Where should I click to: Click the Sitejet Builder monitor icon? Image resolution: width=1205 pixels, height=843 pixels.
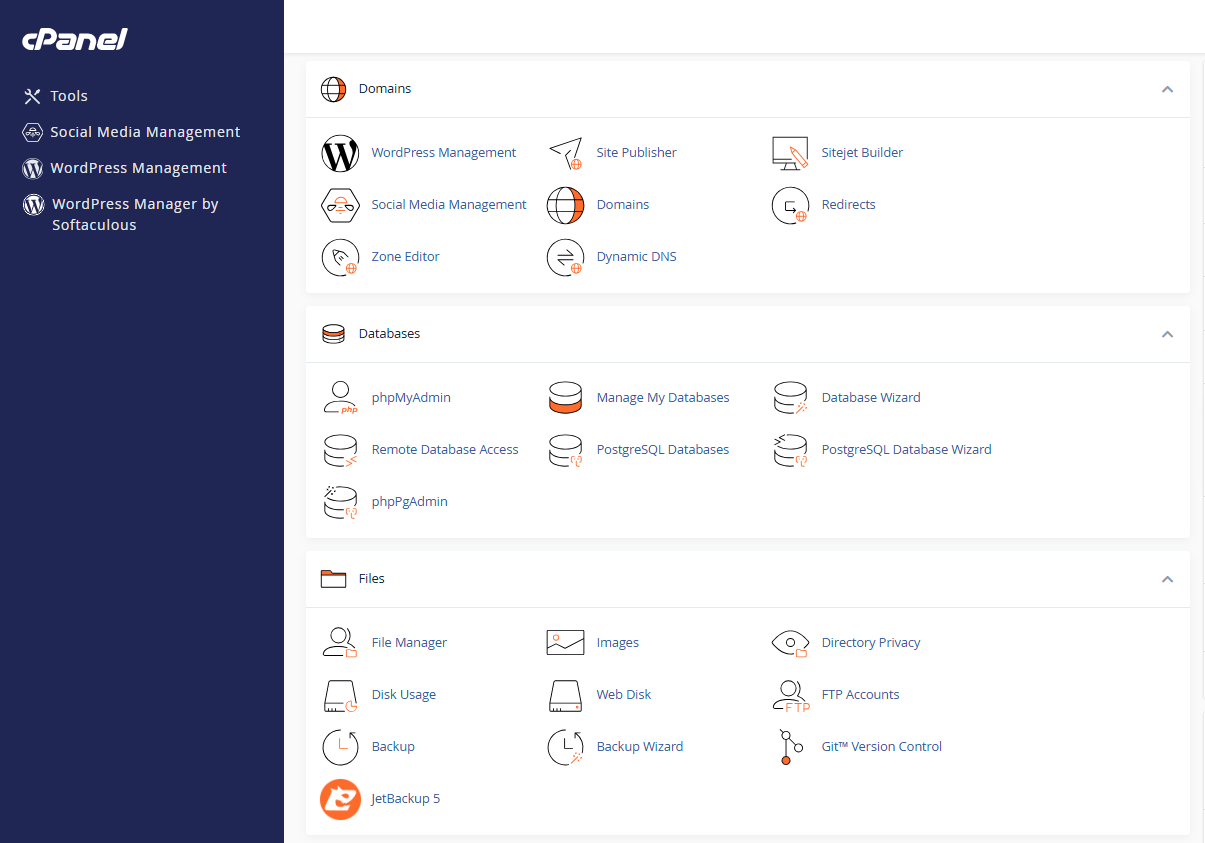coord(790,153)
